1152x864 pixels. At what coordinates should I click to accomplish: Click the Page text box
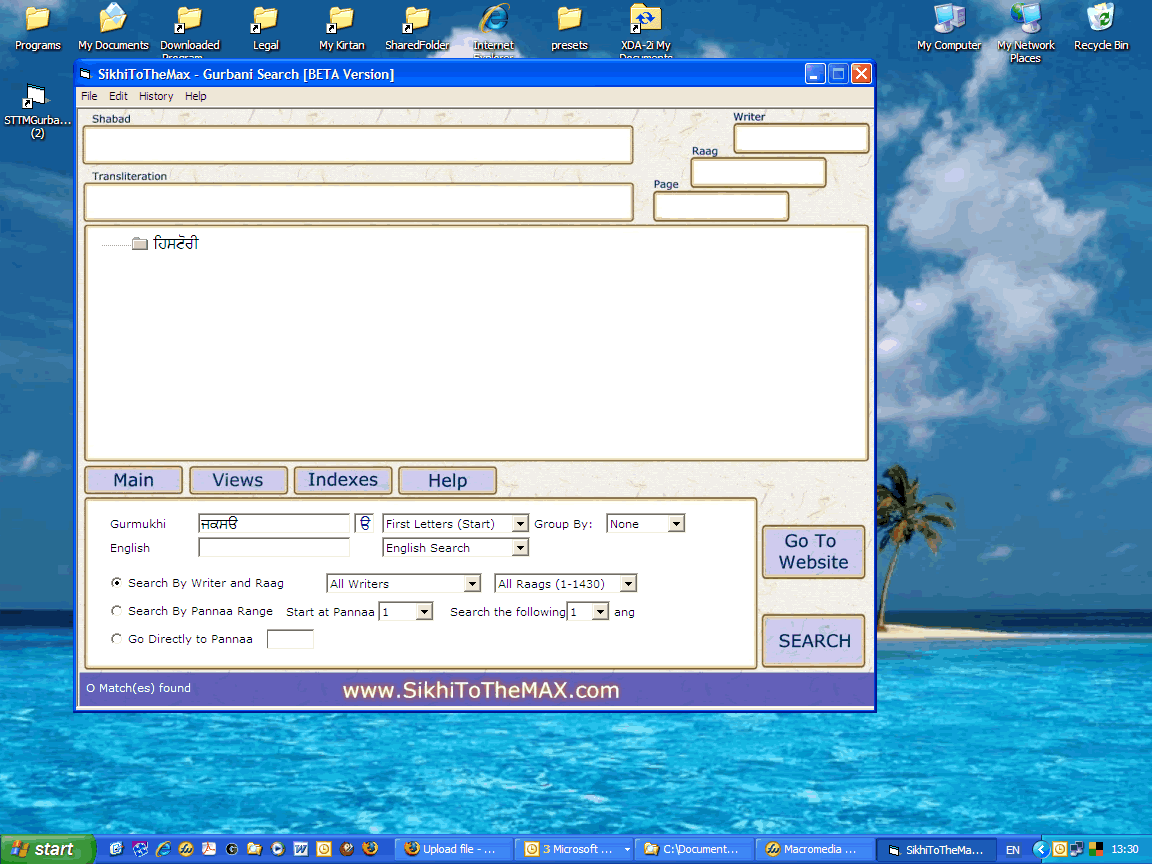tap(721, 206)
